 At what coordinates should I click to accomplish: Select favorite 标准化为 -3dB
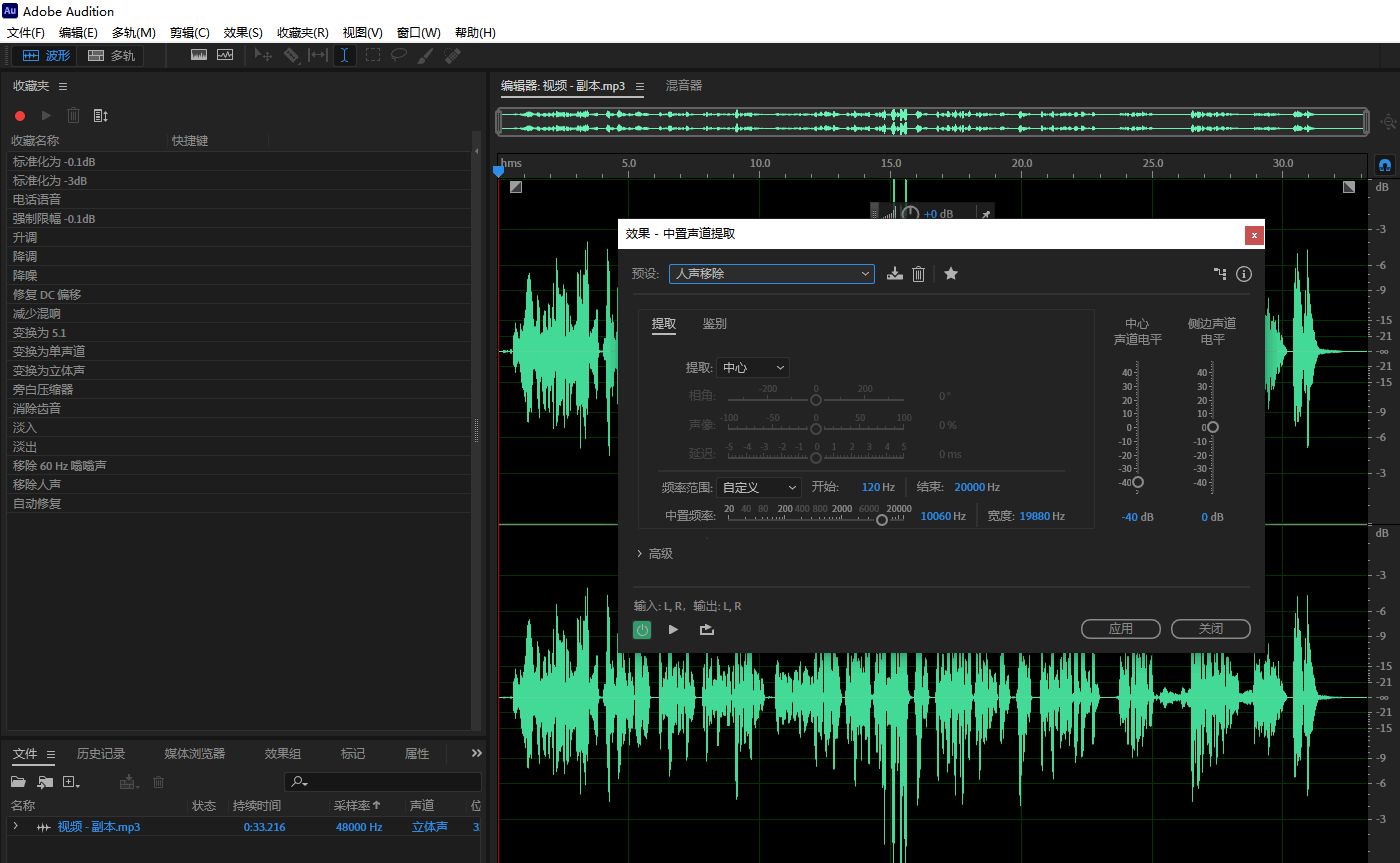238,180
